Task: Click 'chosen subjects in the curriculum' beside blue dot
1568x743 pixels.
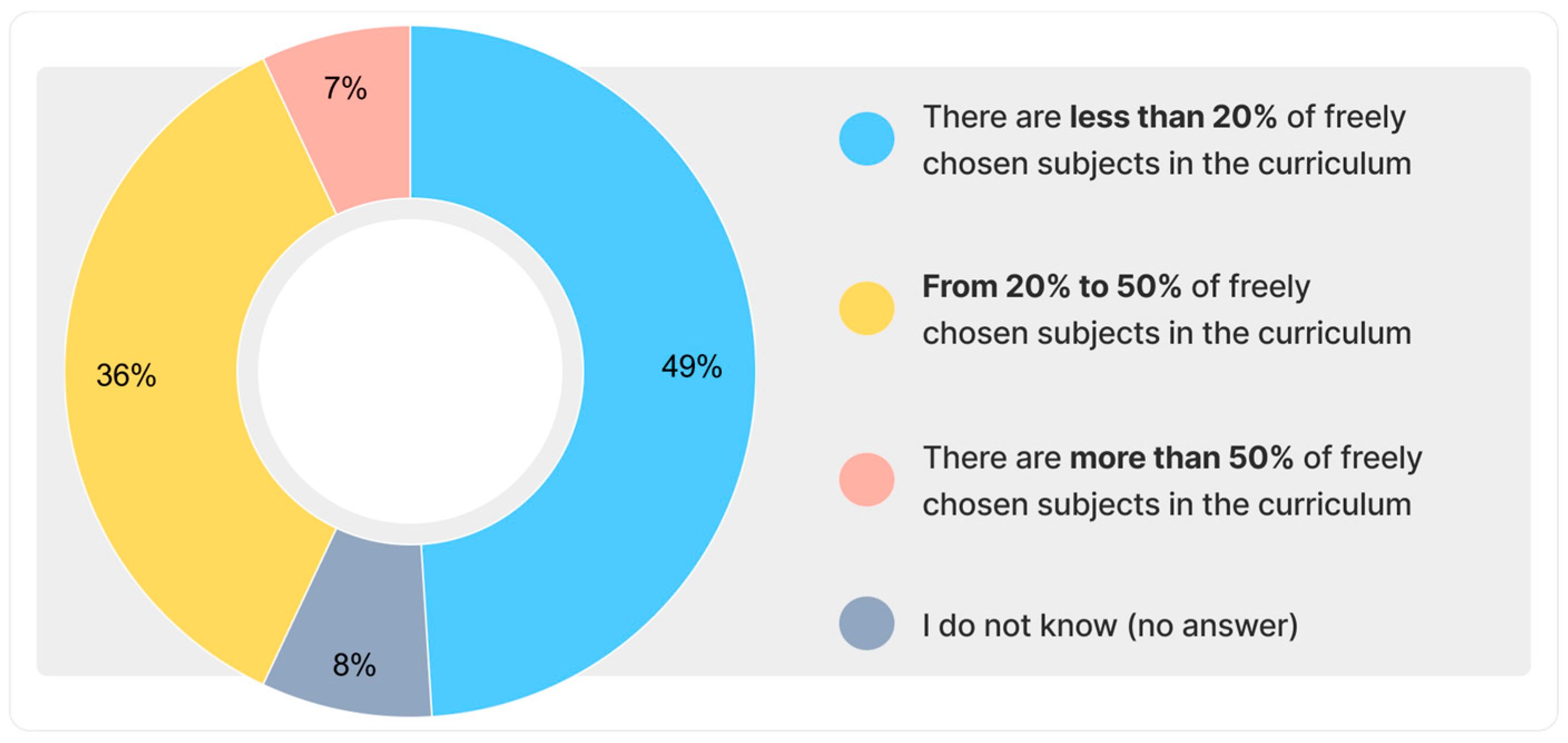Action: tap(1166, 164)
